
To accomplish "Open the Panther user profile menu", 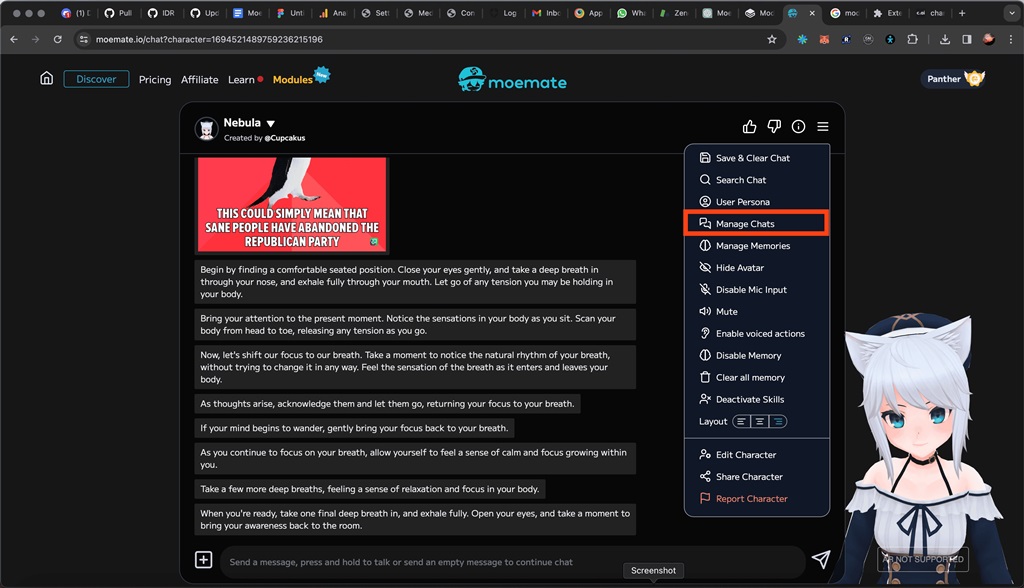I will 953,79.
